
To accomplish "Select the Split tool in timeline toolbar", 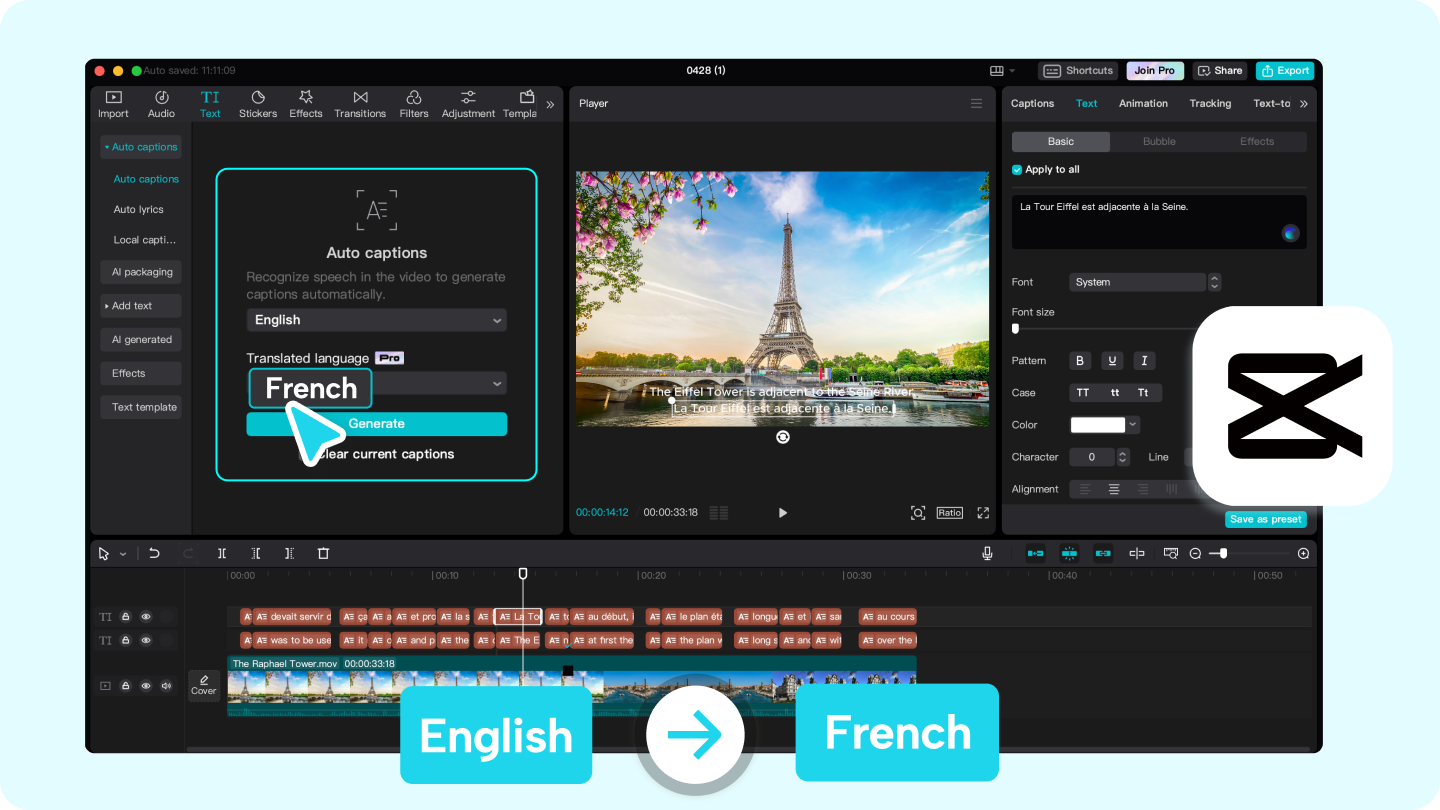I will 222,553.
